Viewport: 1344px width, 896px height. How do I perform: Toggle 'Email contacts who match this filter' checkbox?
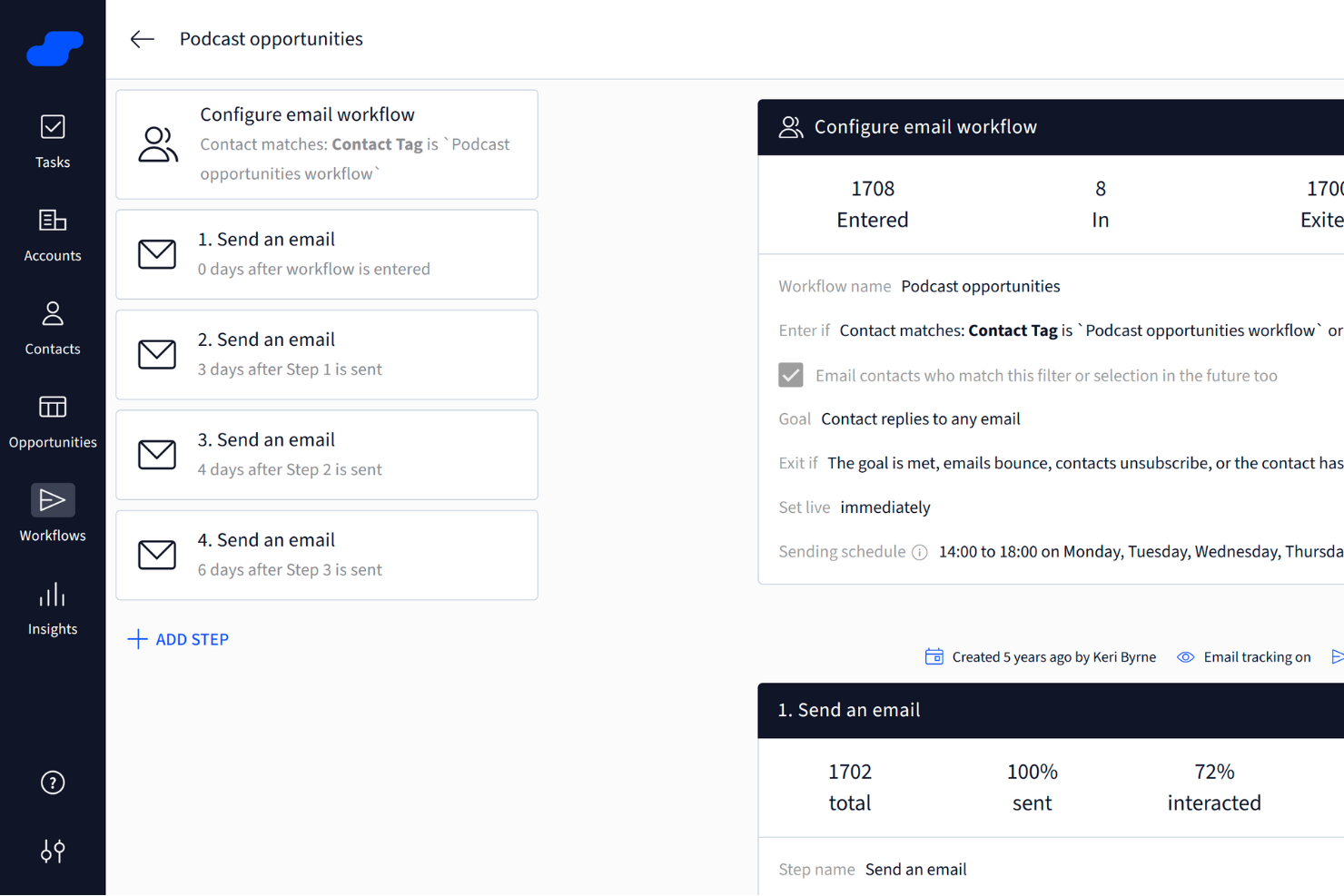click(x=790, y=374)
